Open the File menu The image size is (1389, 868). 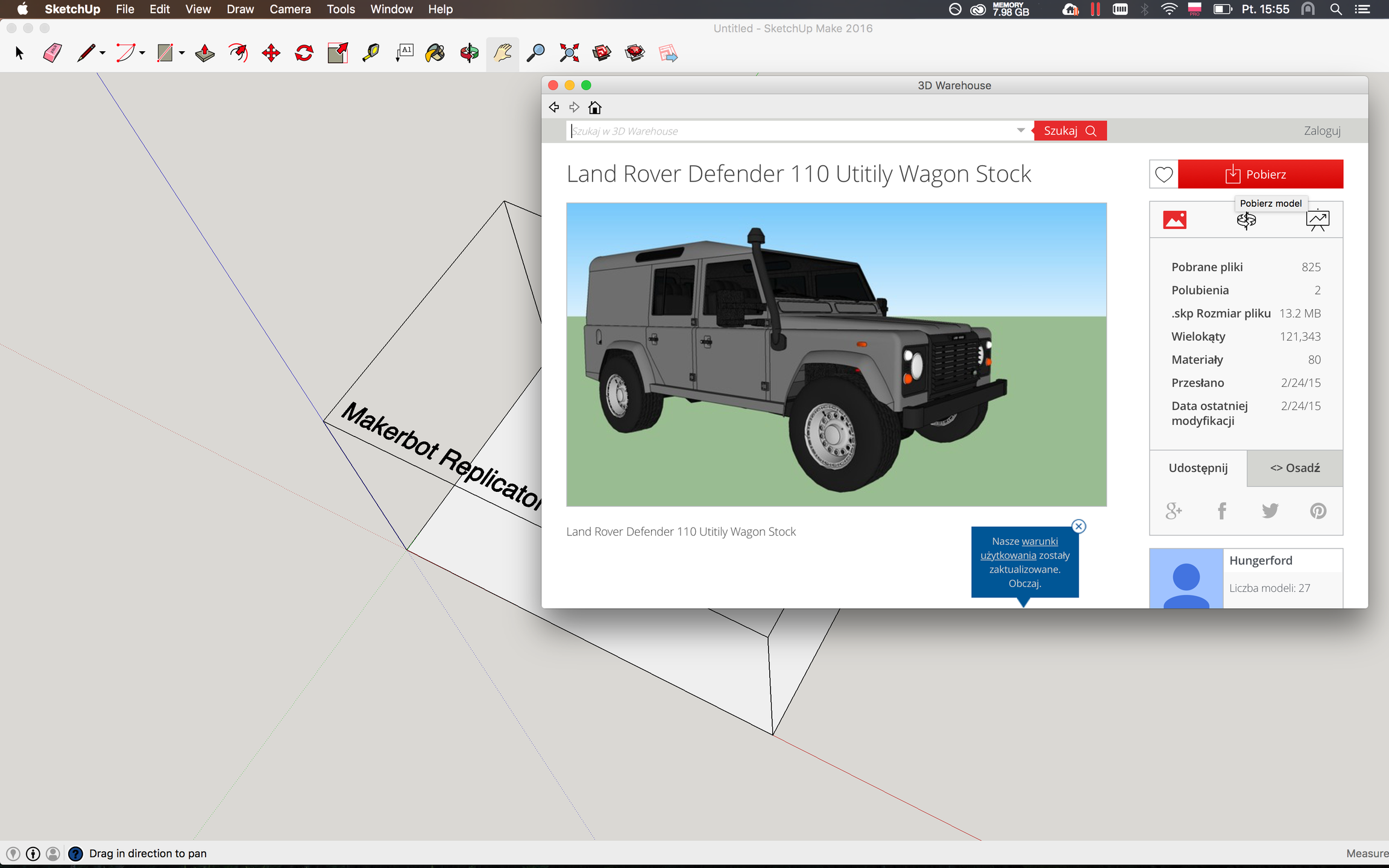tap(125, 9)
